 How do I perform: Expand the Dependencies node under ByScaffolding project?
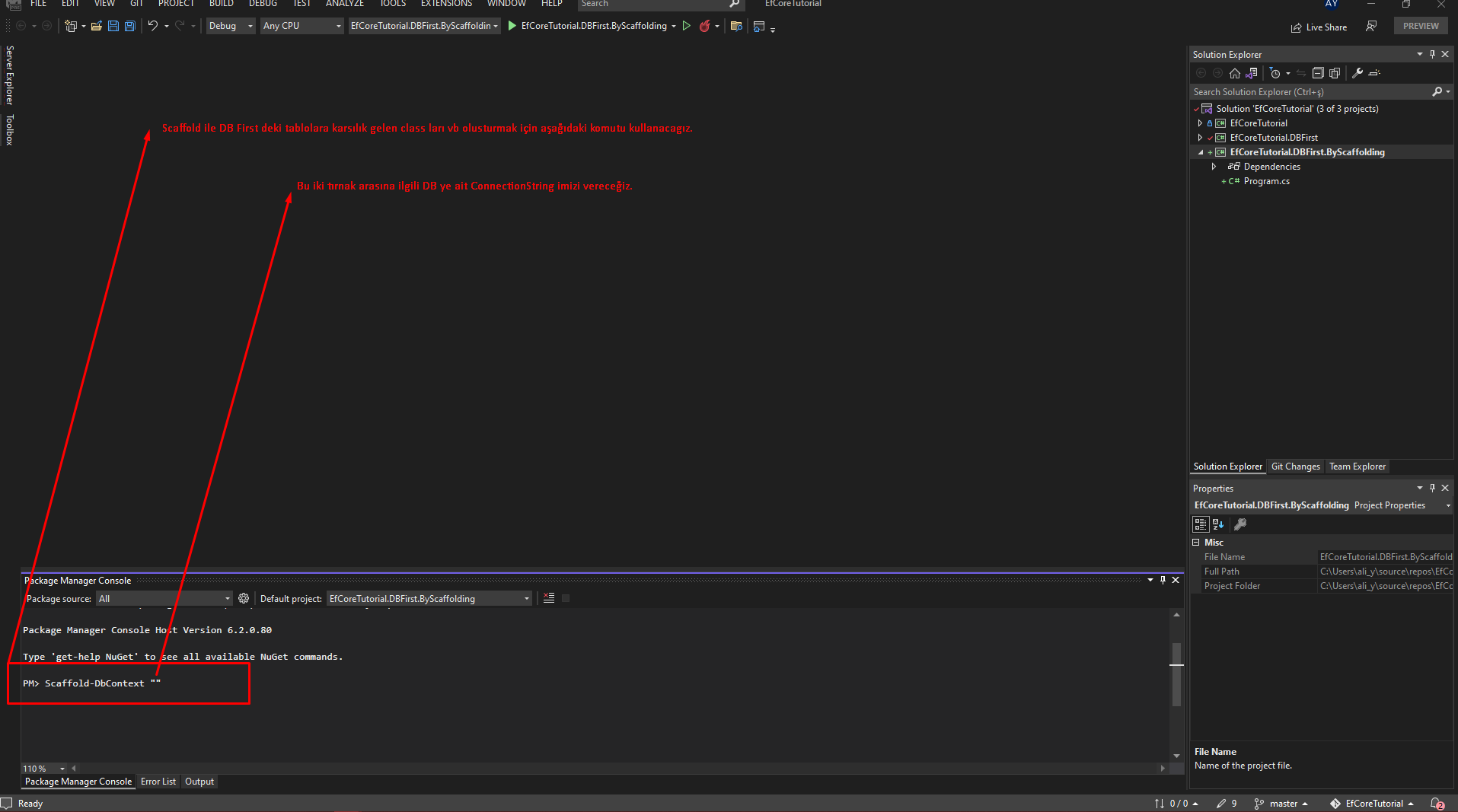pos(1214,166)
